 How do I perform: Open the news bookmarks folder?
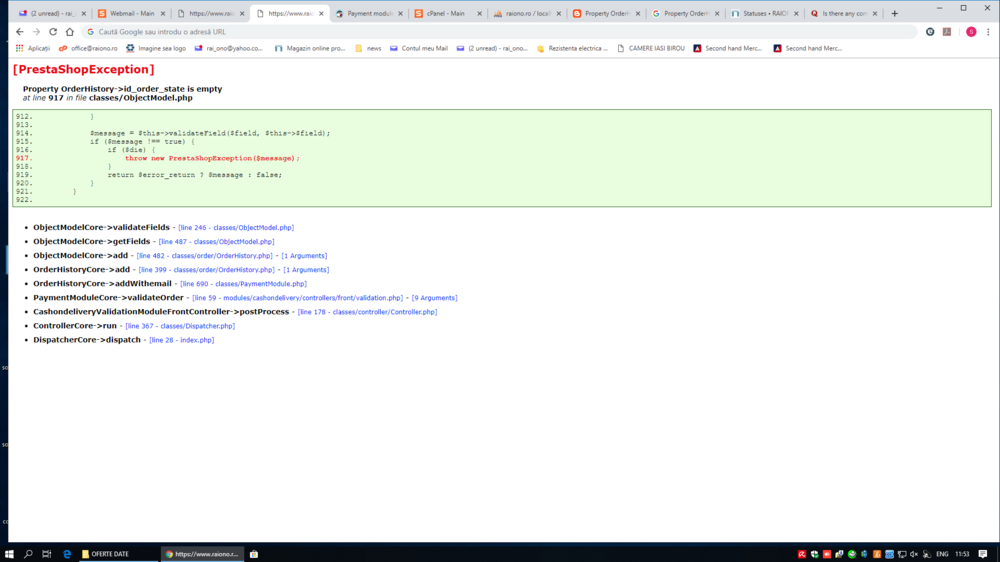pos(368,48)
